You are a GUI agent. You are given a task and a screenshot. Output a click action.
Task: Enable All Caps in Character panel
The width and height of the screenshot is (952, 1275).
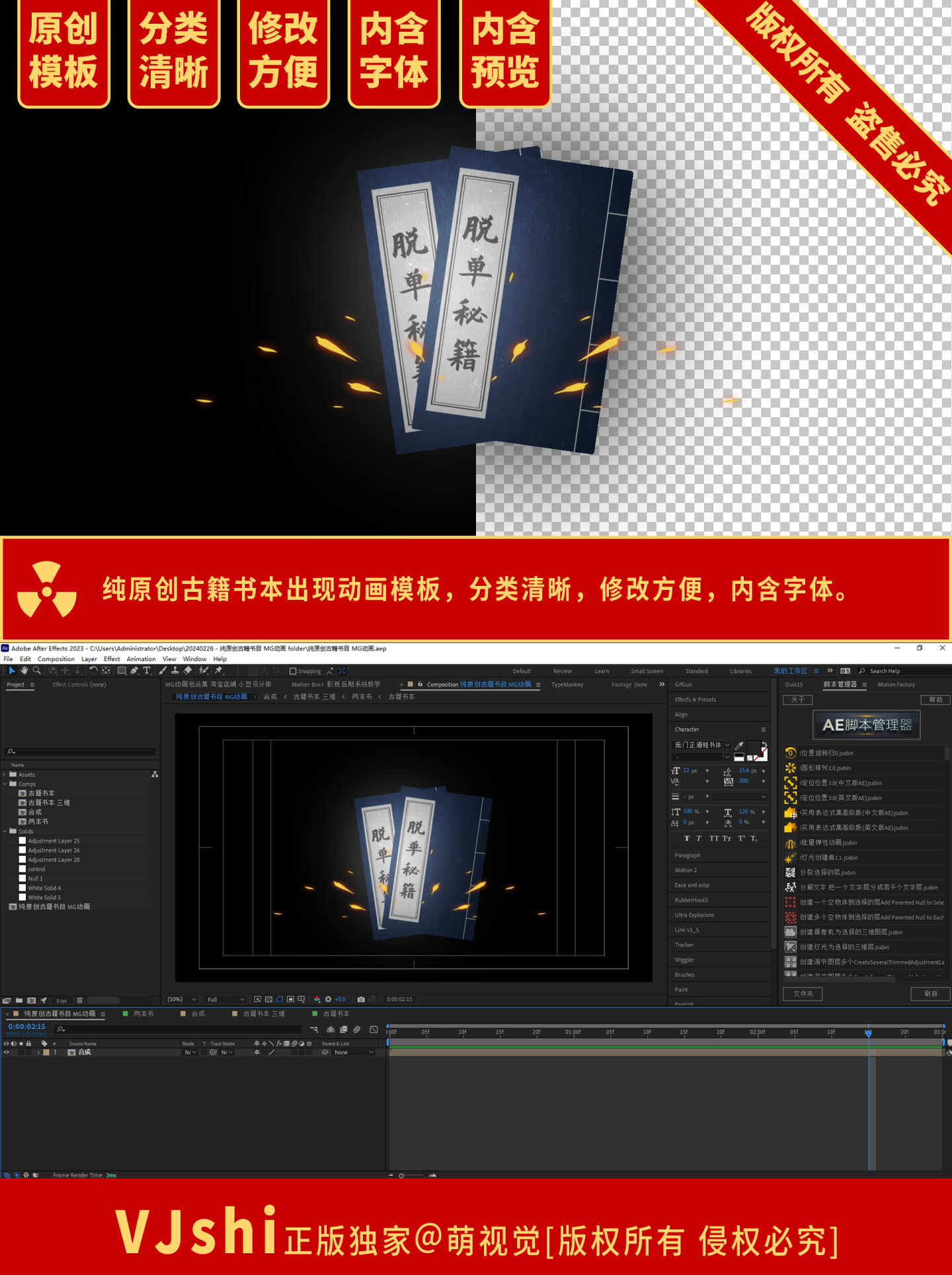[x=714, y=839]
